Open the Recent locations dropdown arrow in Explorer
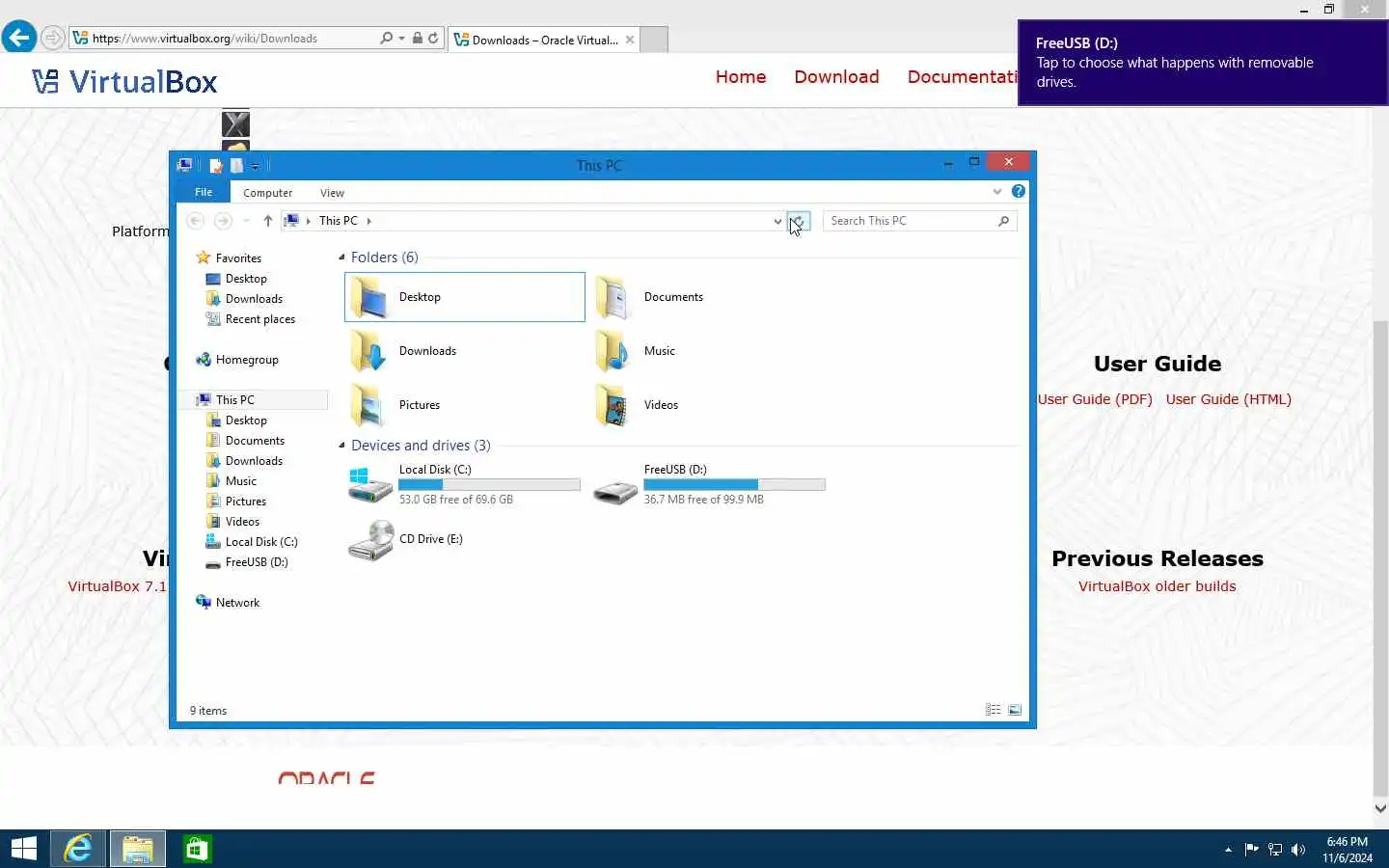The image size is (1389, 868). pos(246,221)
